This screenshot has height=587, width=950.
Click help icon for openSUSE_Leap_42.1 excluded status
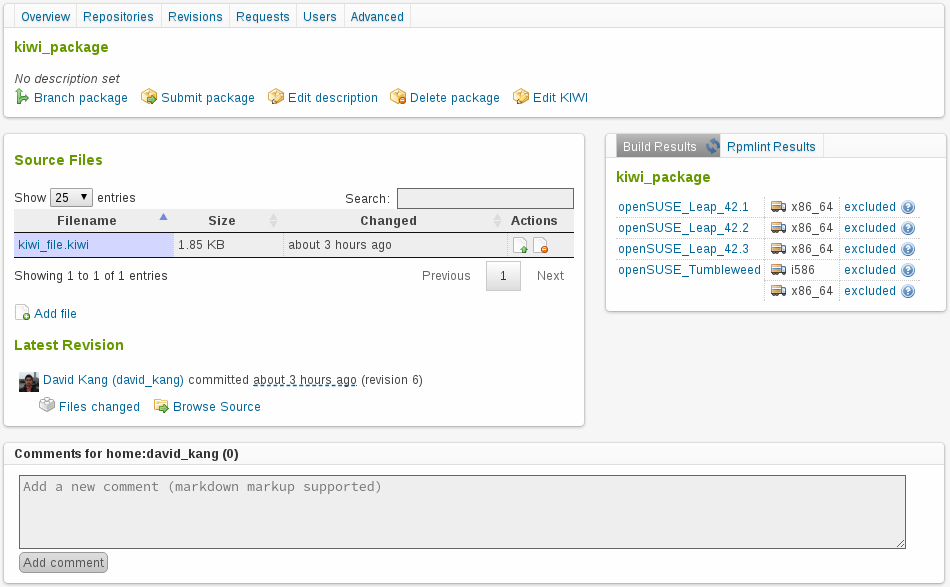tap(908, 207)
